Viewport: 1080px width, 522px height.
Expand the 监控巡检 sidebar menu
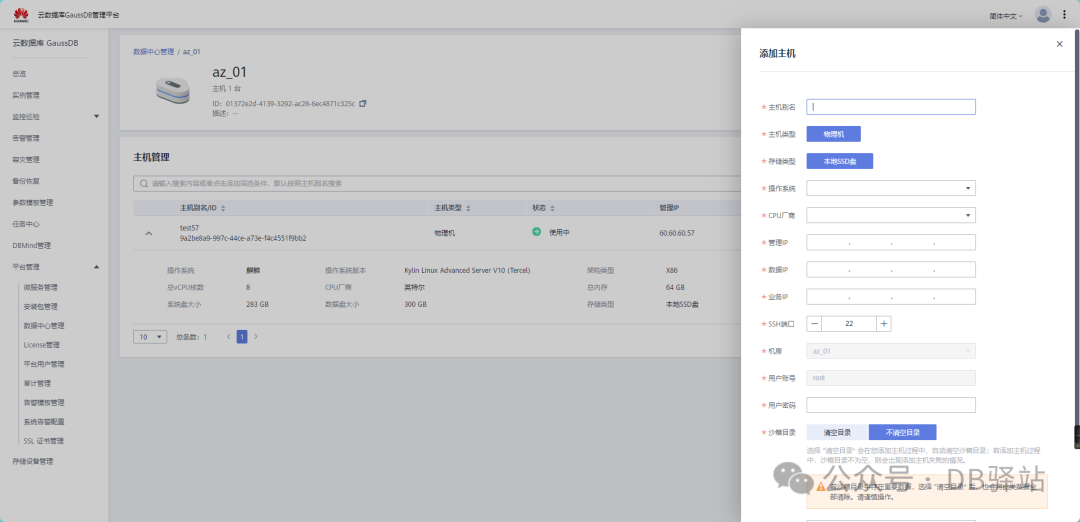[x=96, y=116]
